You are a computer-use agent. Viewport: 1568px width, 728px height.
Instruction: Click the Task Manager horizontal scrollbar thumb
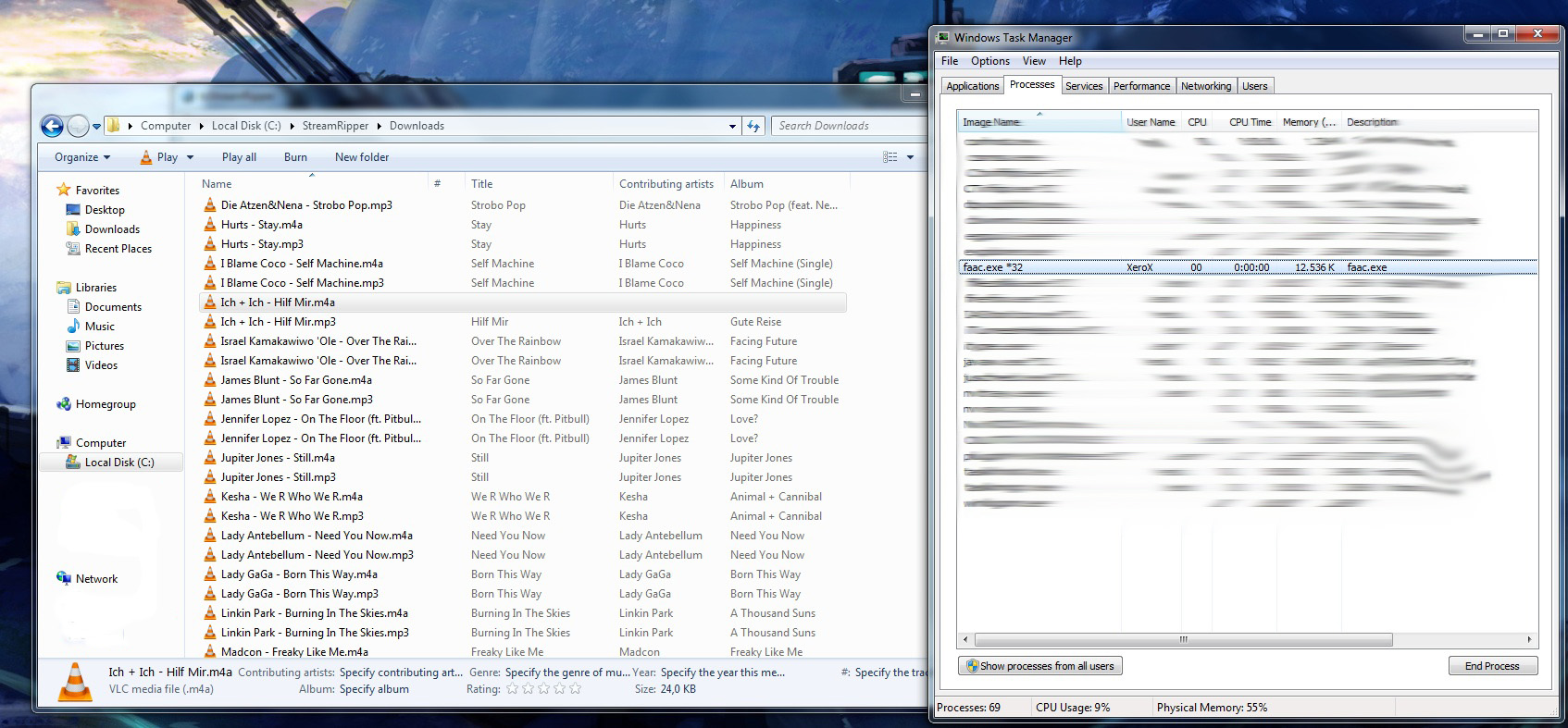[x=1183, y=639]
